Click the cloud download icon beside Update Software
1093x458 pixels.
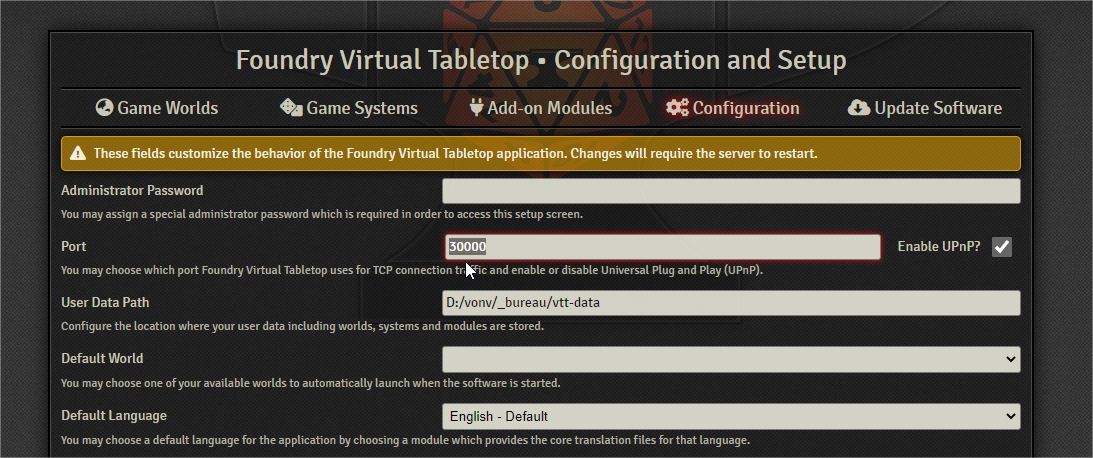coord(859,107)
